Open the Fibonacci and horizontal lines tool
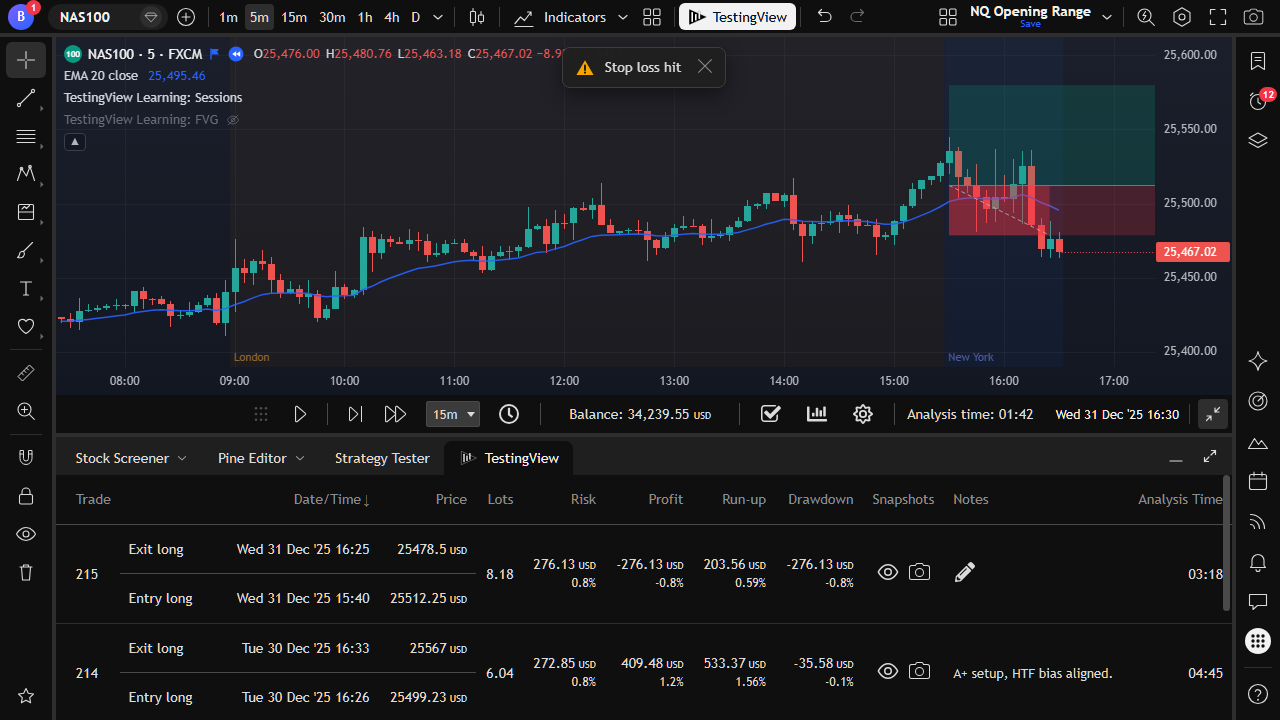 [x=26, y=136]
